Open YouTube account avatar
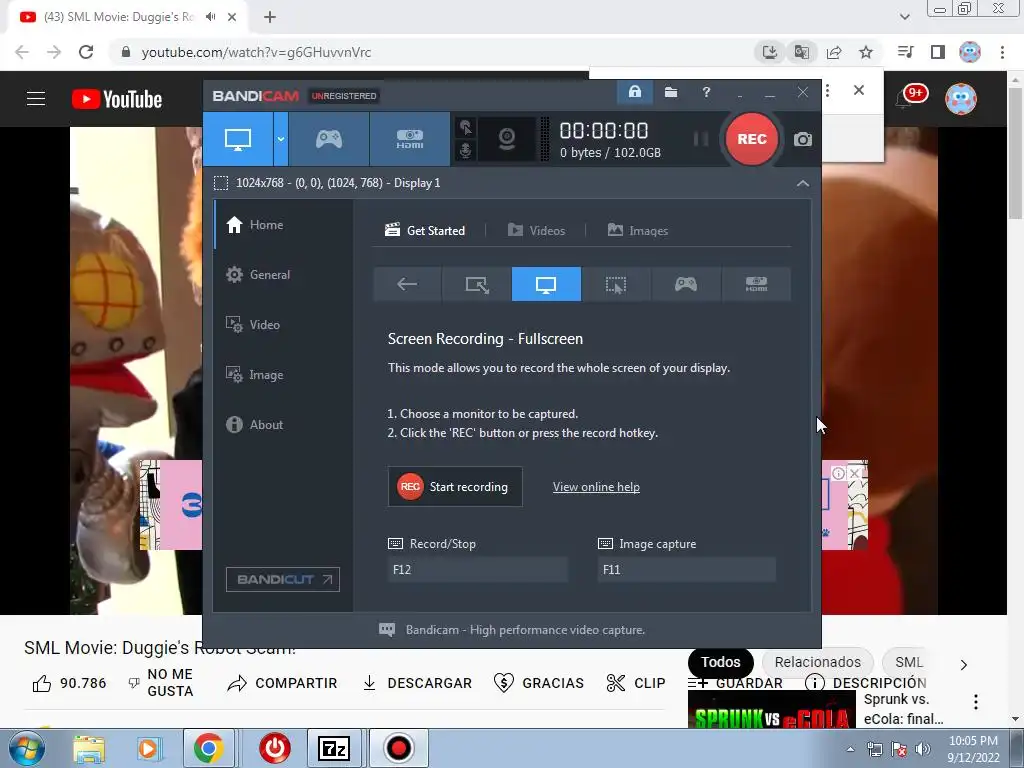1024x768 pixels. [961, 99]
